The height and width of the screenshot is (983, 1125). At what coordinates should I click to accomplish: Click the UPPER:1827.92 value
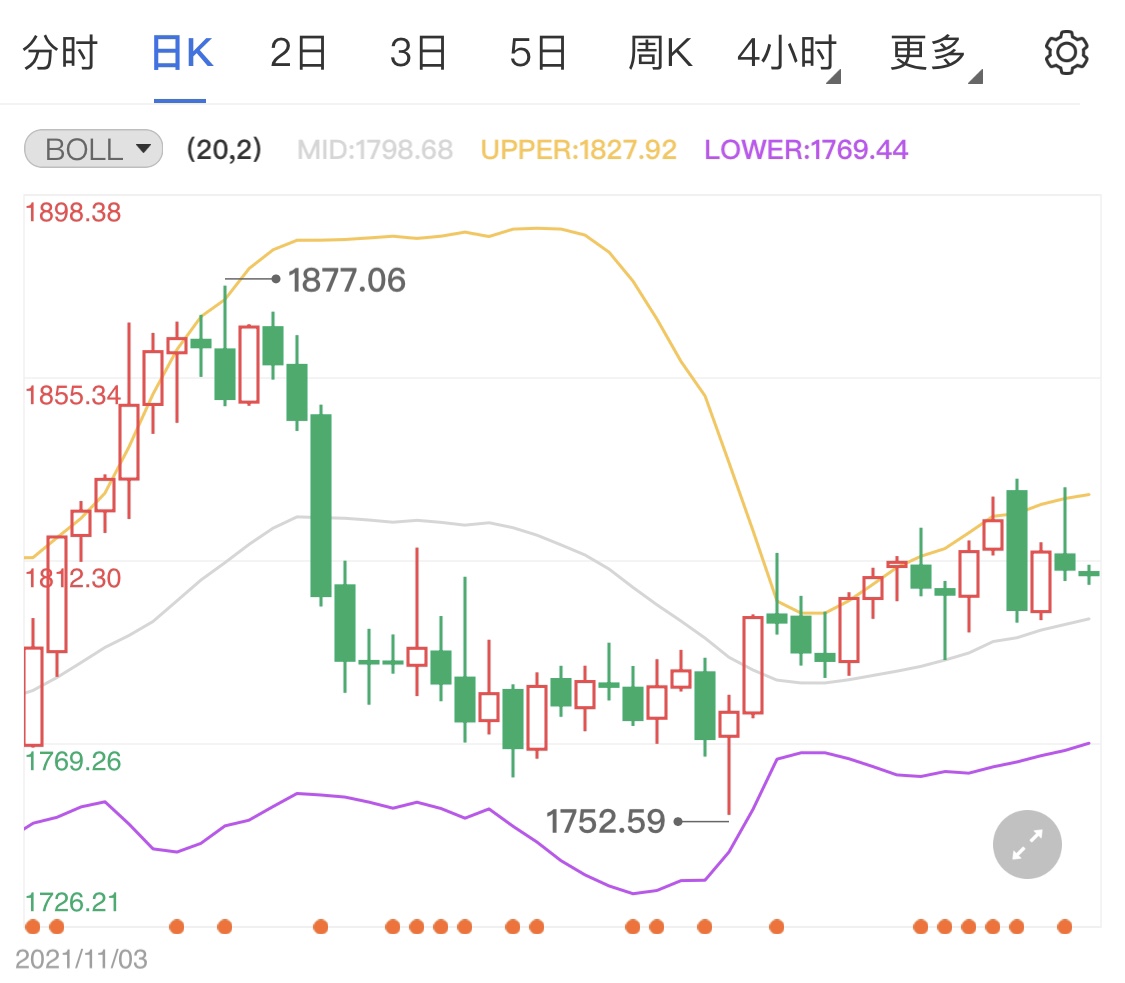pyautogui.click(x=578, y=150)
